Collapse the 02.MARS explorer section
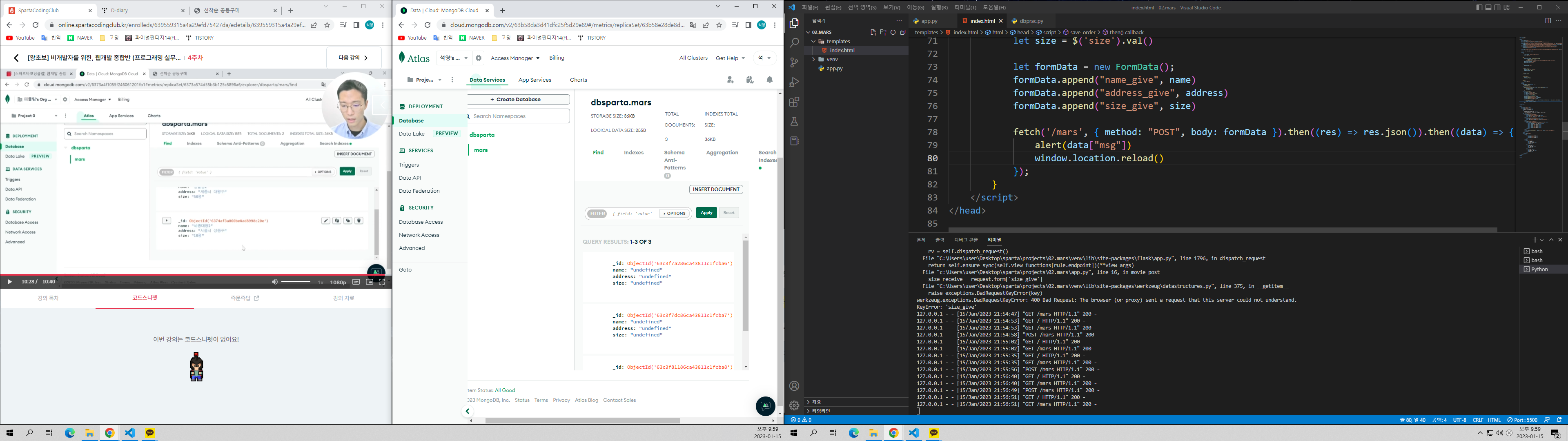Screen dimensions: 1568x441 [x=808, y=32]
